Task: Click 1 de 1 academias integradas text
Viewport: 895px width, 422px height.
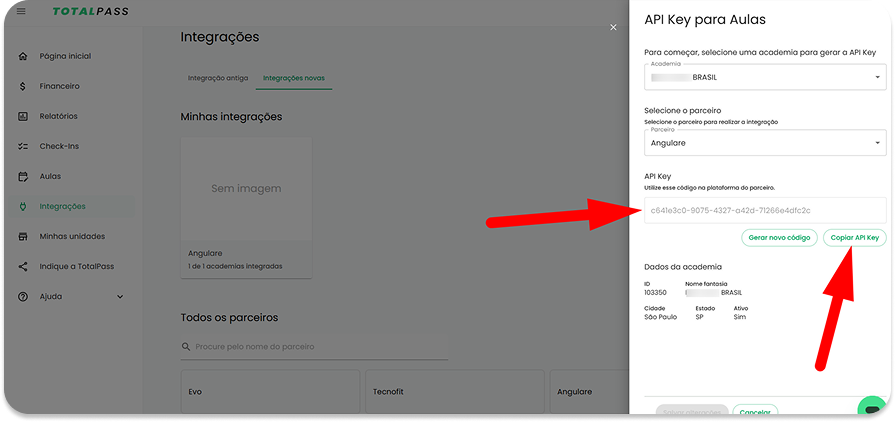Action: [235, 266]
